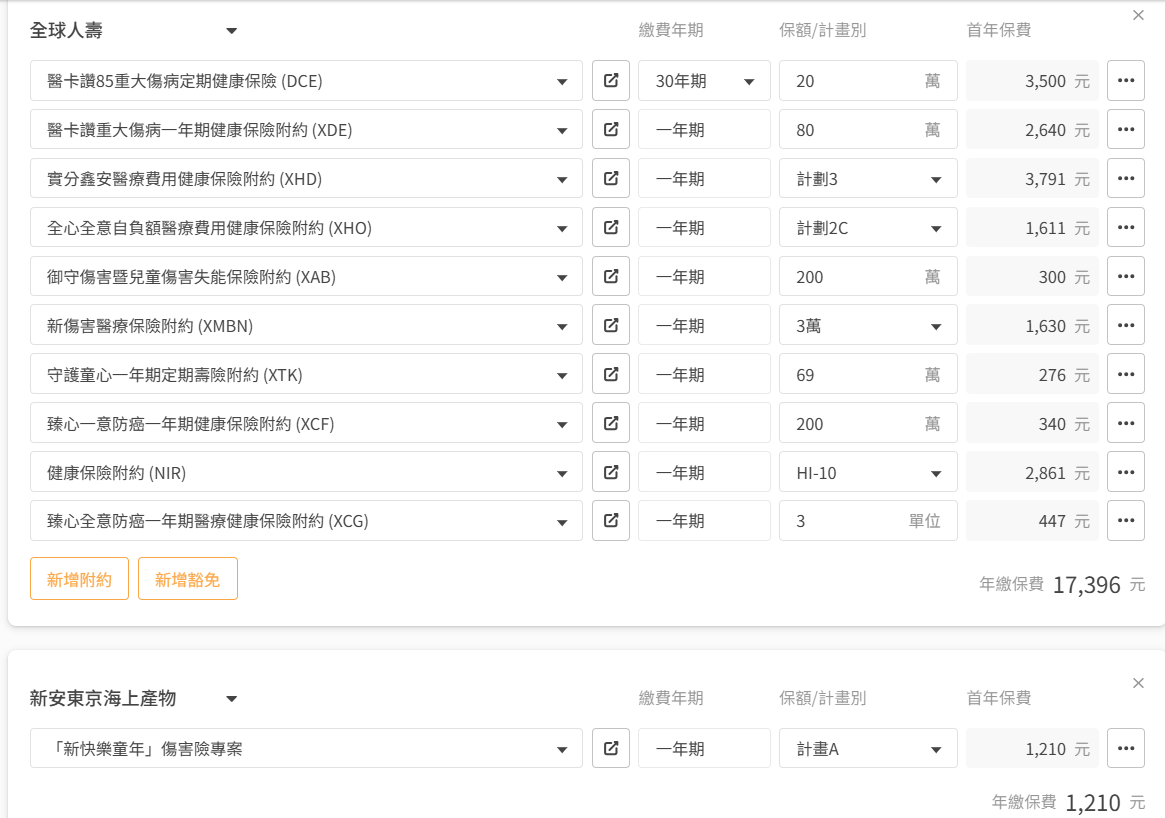Open more options for XDE row

point(1126,129)
